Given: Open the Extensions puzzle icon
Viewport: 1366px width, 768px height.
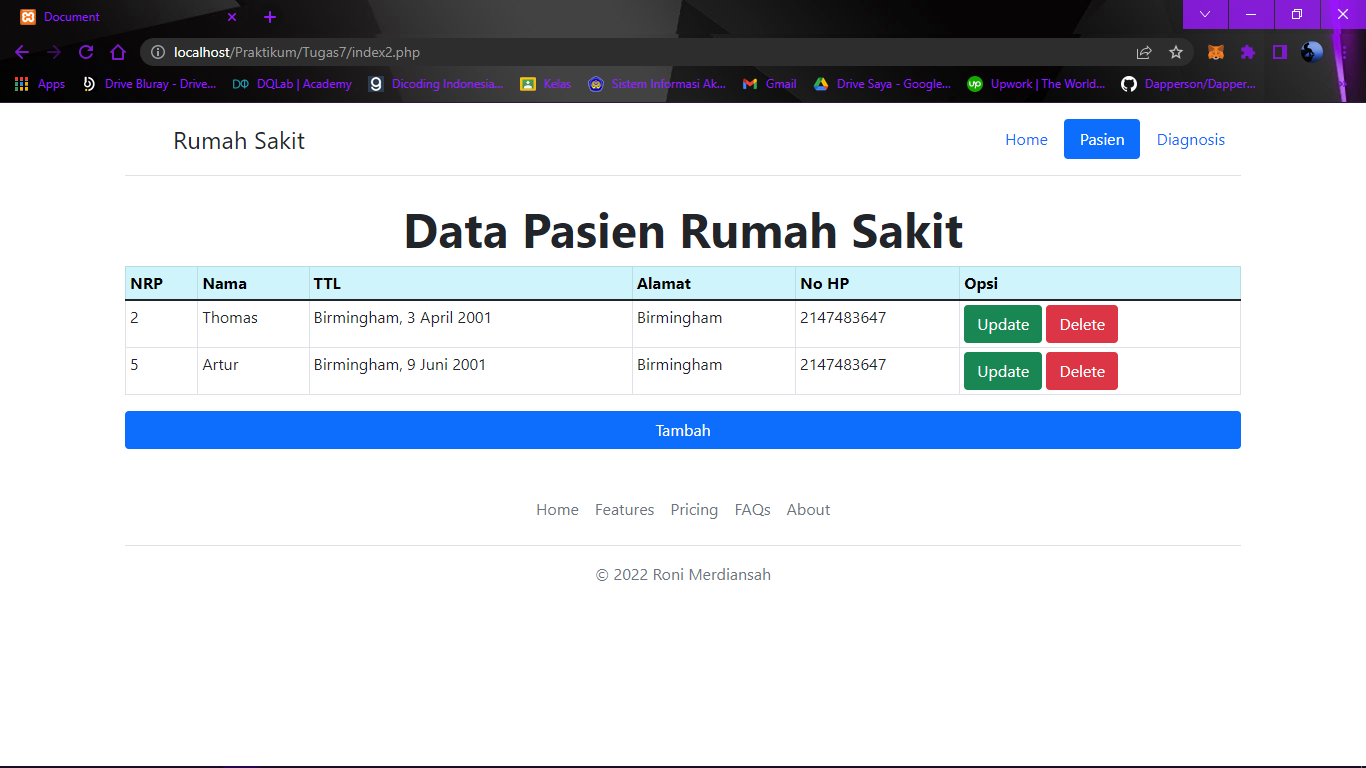Looking at the screenshot, I should tap(1248, 52).
